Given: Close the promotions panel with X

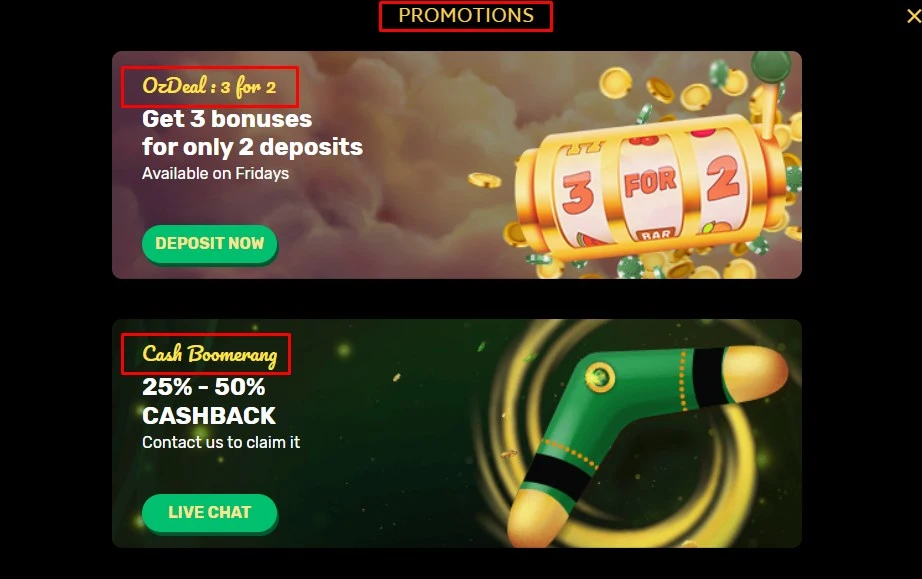Looking at the screenshot, I should 913,16.
